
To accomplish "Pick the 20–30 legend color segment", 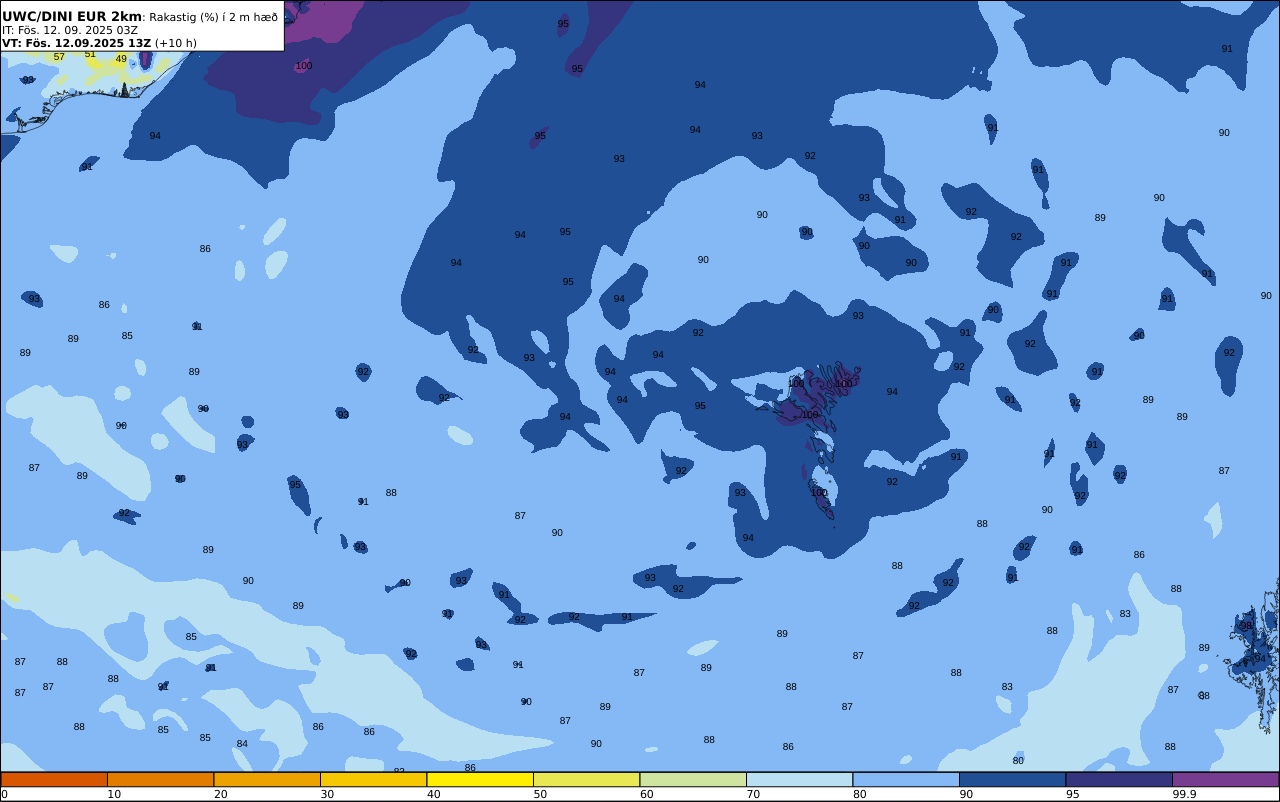I will (x=267, y=779).
